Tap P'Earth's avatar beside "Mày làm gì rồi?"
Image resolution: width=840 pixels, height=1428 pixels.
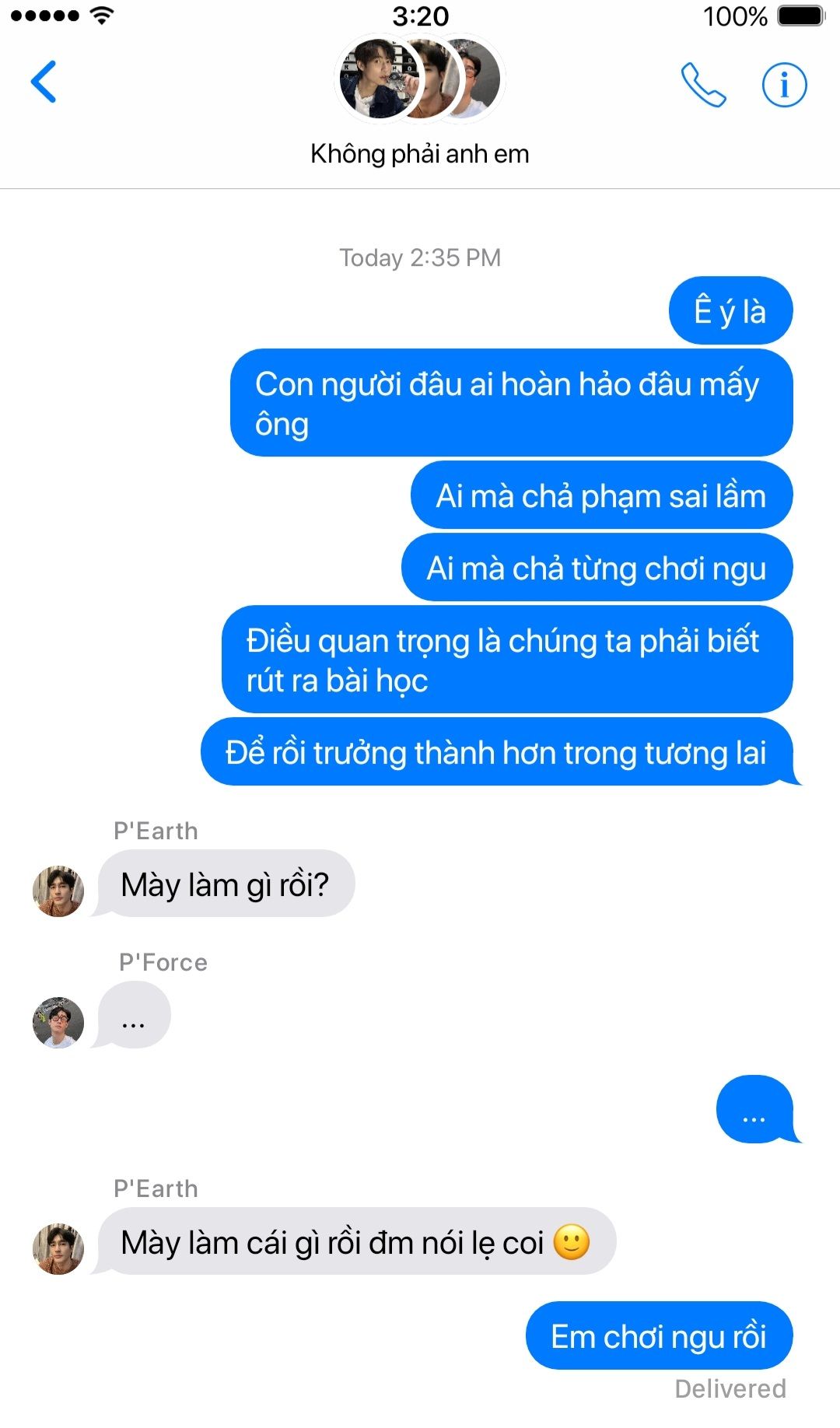tap(58, 891)
